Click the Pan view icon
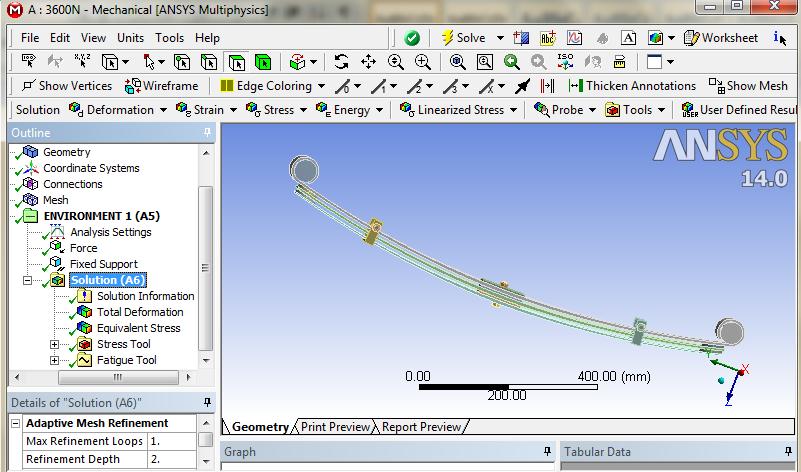The width and height of the screenshot is (801, 472). click(x=368, y=62)
